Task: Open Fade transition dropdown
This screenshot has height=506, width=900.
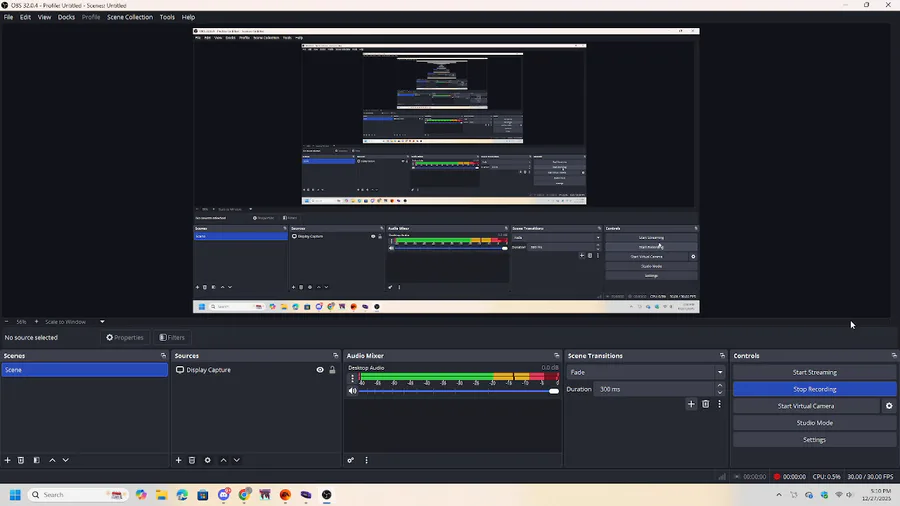Action: [645, 372]
